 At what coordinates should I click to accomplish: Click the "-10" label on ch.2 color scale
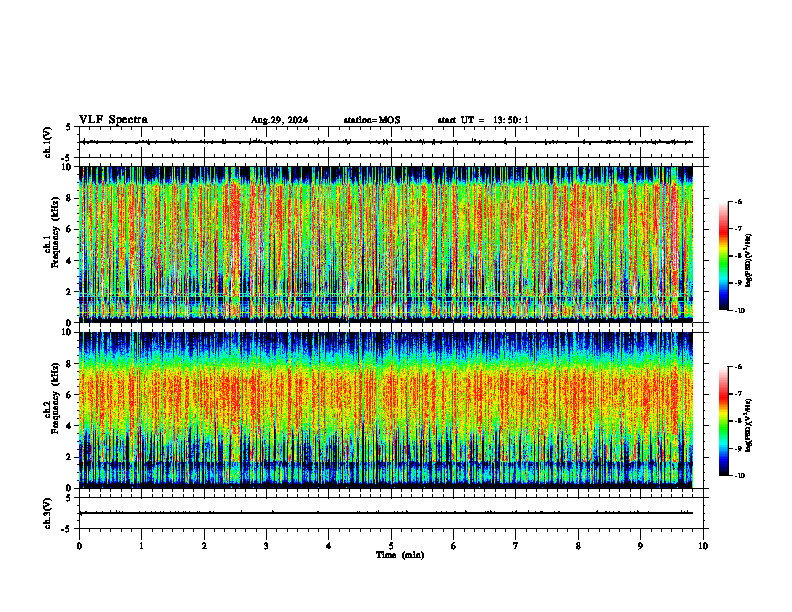point(740,476)
